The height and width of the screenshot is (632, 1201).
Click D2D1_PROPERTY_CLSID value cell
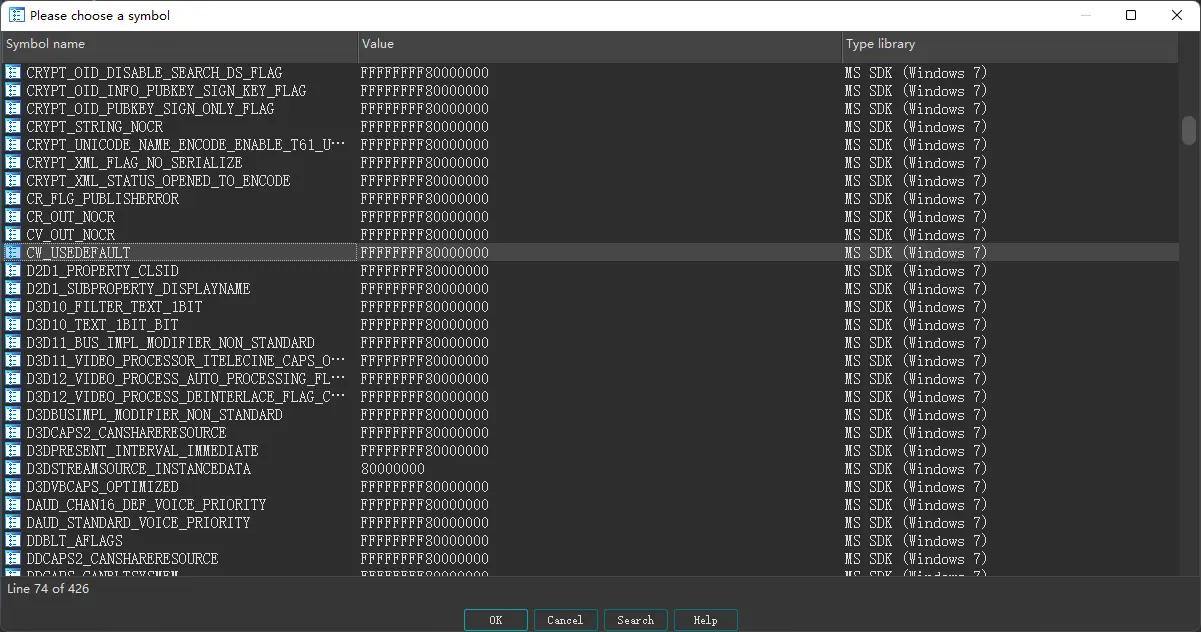425,271
